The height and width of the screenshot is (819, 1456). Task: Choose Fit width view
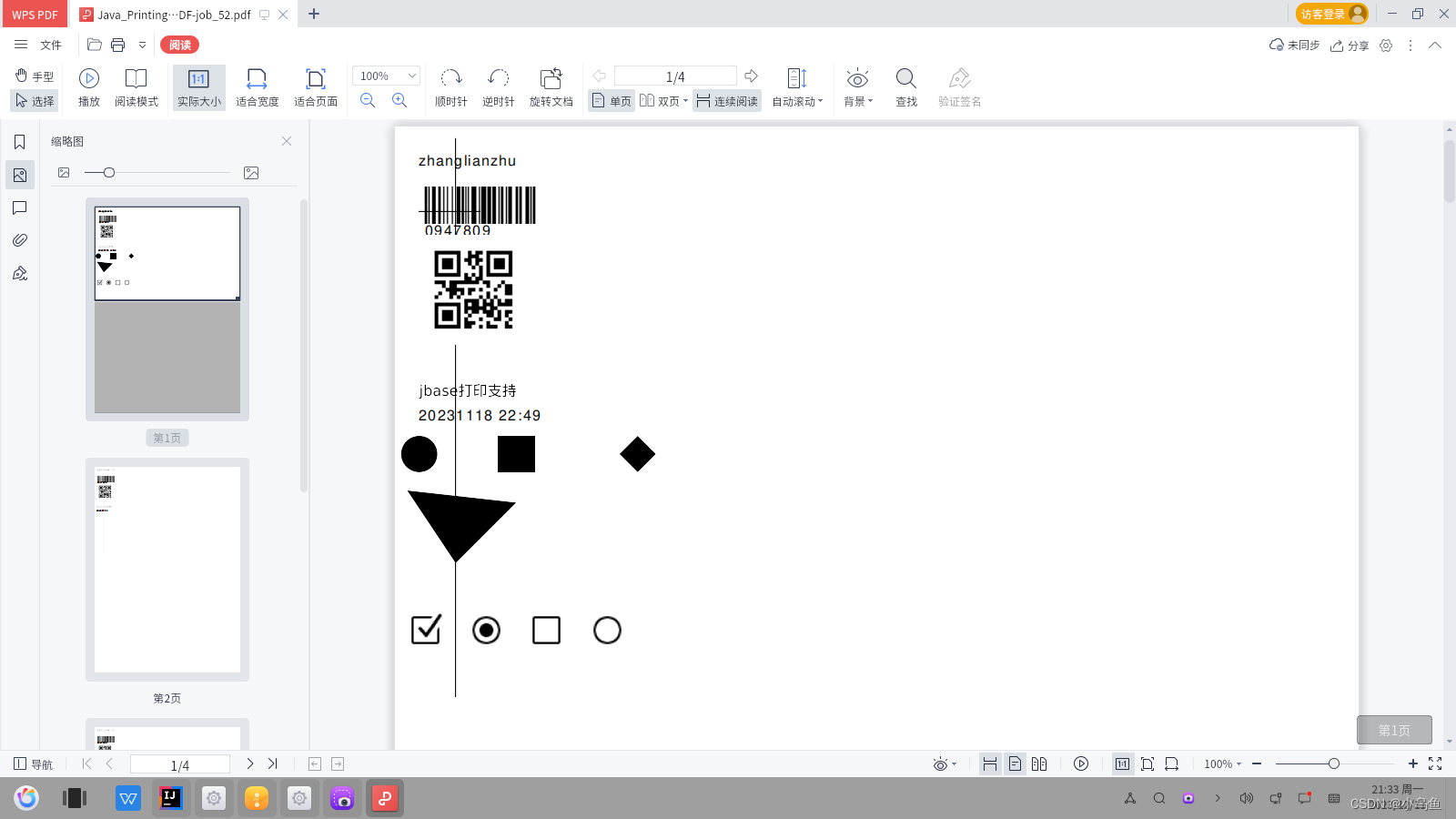coord(257,88)
